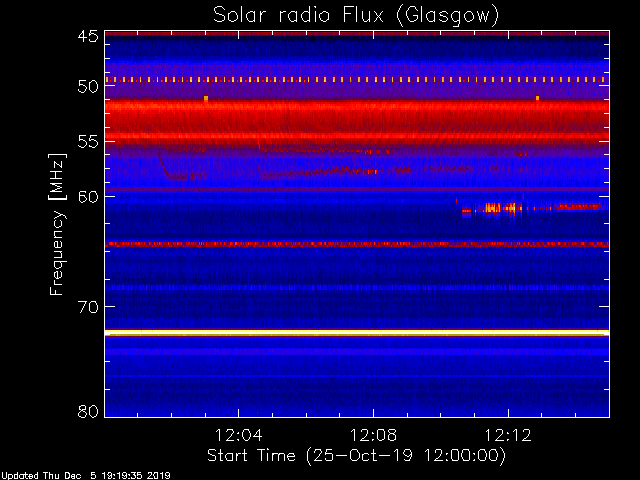Viewport: 640px width, 480px height.
Task: Click the 60 frequency tick label
Action: tap(88, 197)
